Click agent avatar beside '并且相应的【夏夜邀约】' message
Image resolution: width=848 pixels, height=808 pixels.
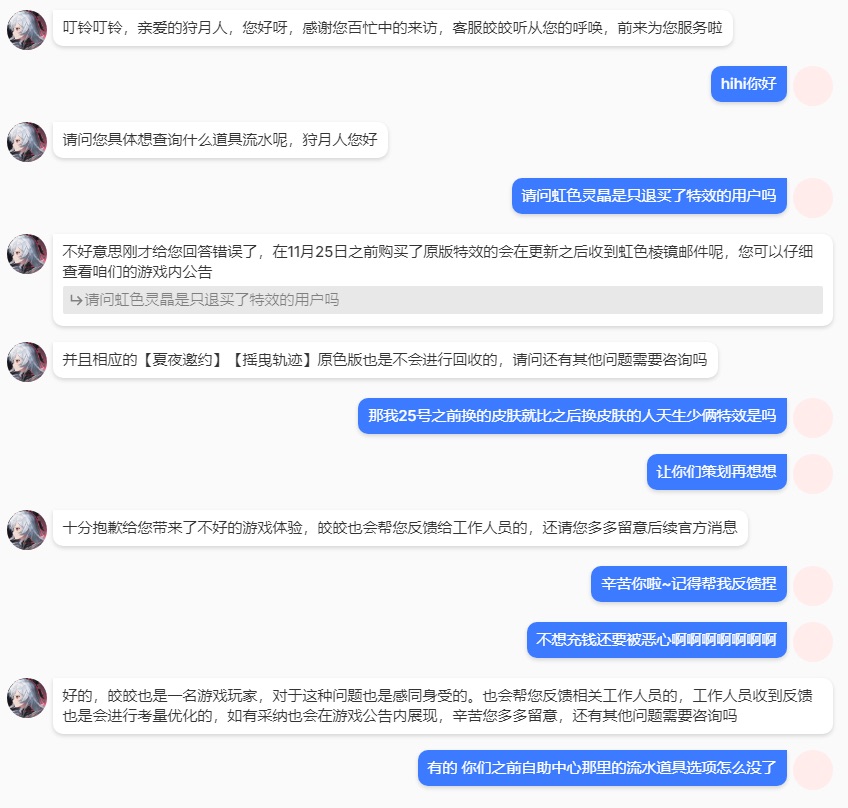coord(27,362)
